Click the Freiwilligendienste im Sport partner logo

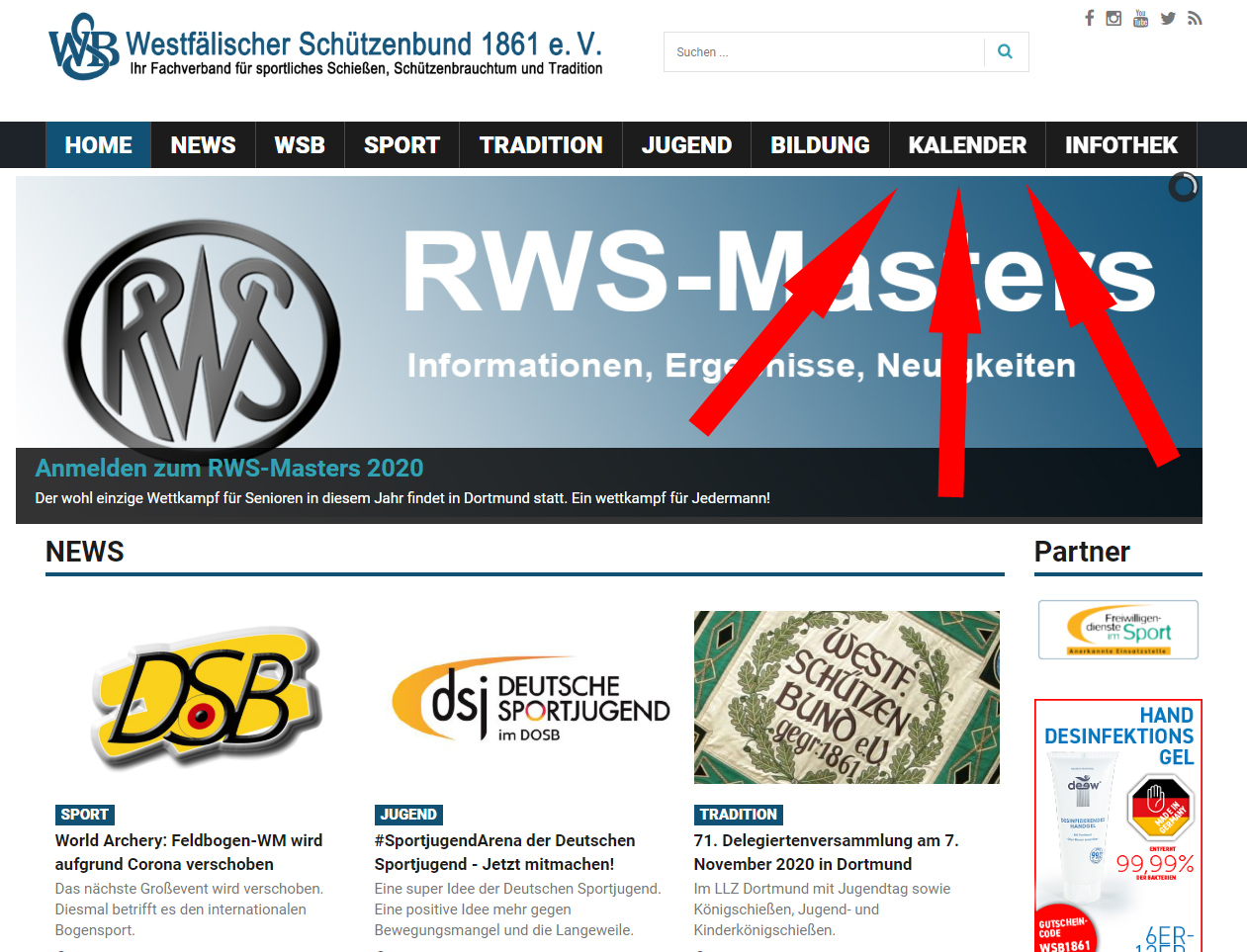coord(1118,630)
